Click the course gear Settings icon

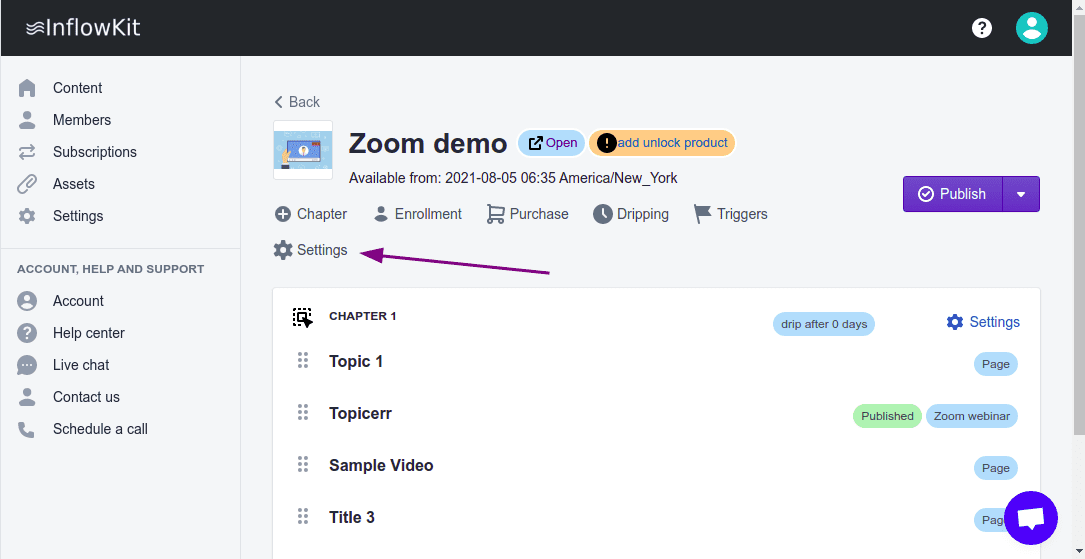click(x=283, y=250)
